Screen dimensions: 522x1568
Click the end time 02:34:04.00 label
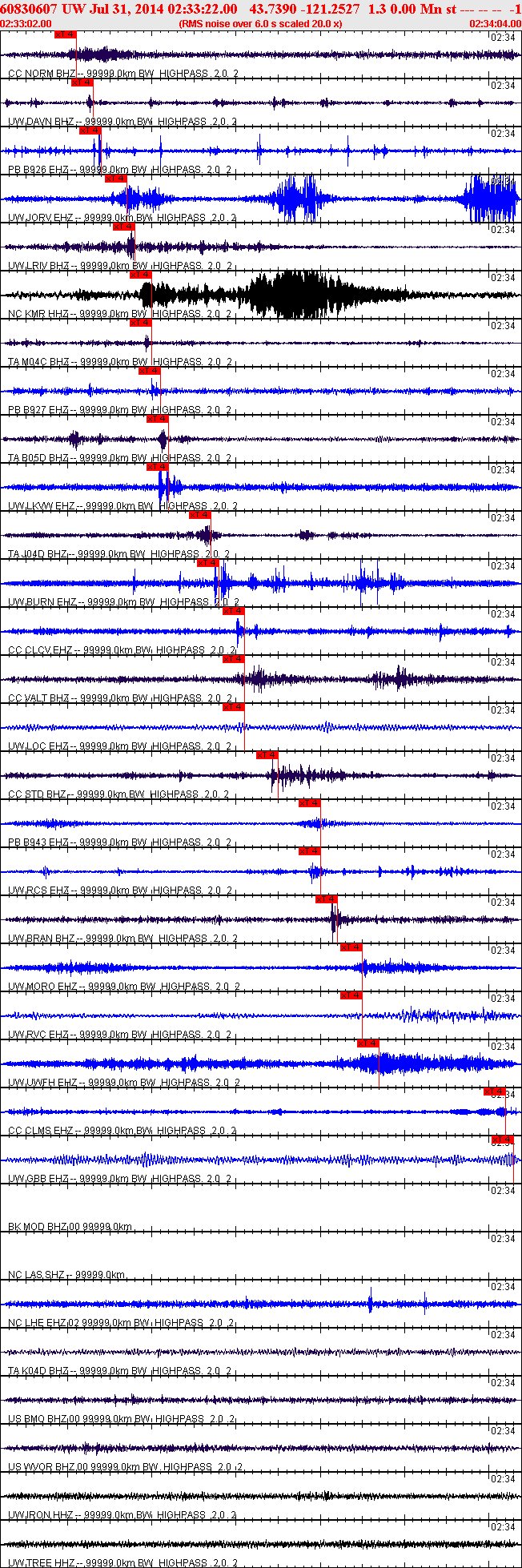[x=495, y=24]
